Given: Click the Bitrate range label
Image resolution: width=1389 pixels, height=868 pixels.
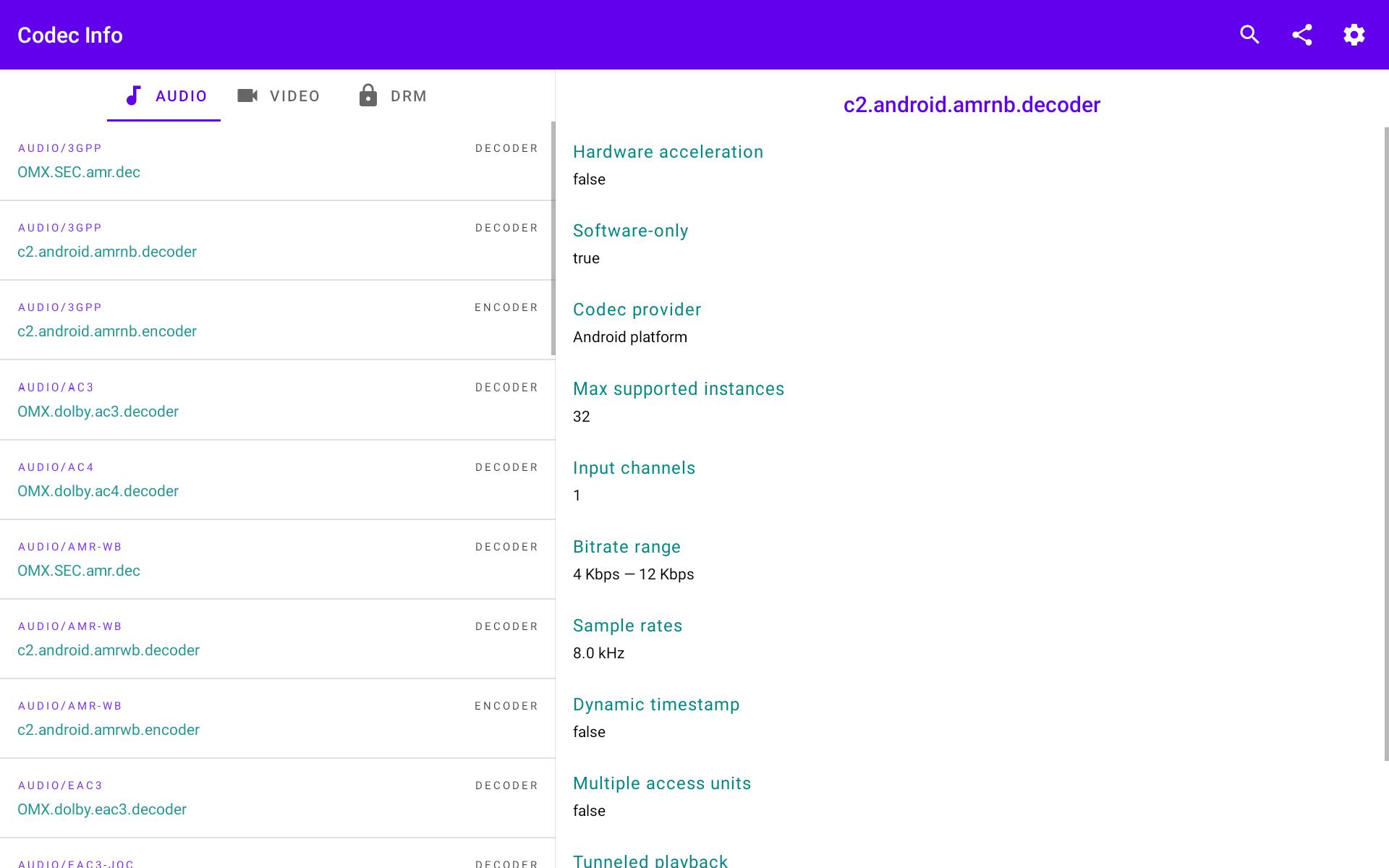Looking at the screenshot, I should pos(626,547).
